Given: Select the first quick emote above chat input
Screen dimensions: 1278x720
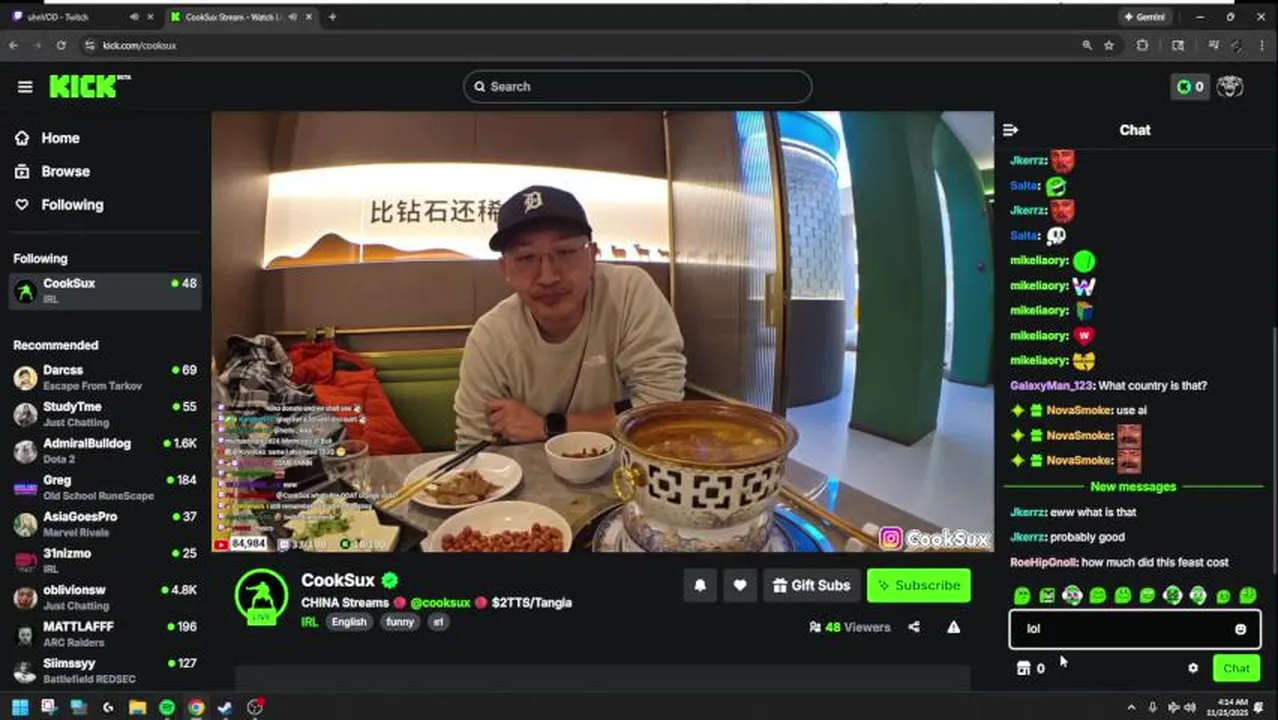Looking at the screenshot, I should [x=1022, y=596].
